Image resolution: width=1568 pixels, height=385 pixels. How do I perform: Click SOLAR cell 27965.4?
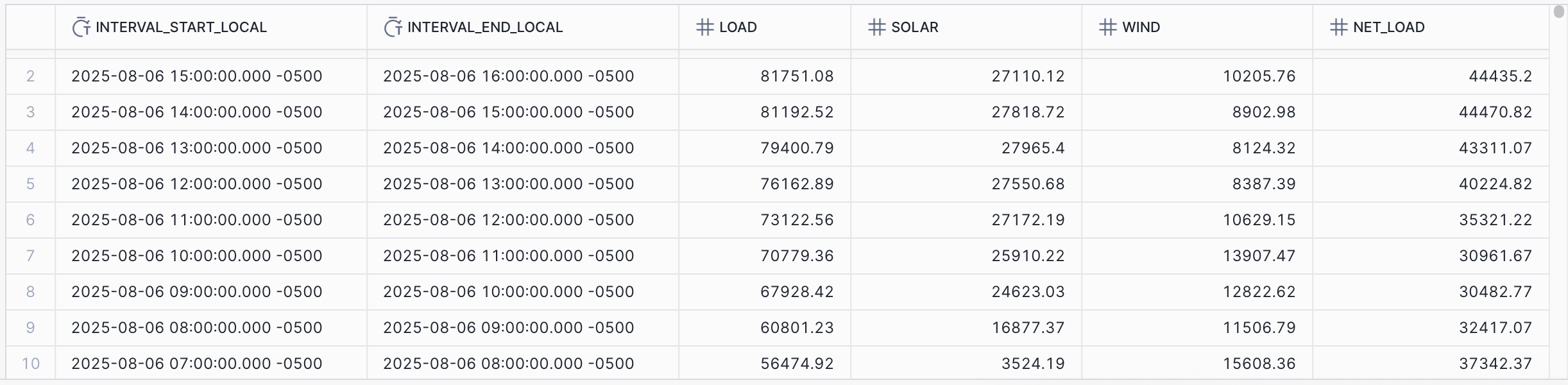[1032, 148]
